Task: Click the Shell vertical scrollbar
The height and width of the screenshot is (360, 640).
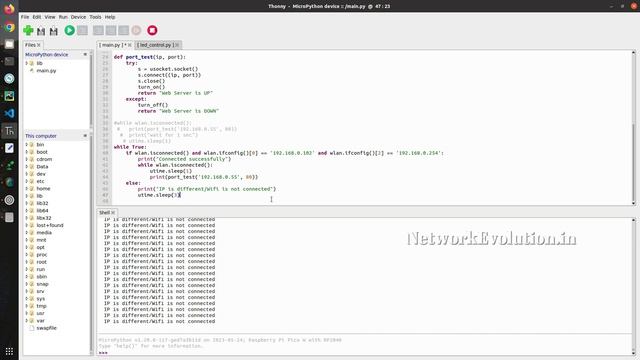Action: pyautogui.click(x=633, y=287)
